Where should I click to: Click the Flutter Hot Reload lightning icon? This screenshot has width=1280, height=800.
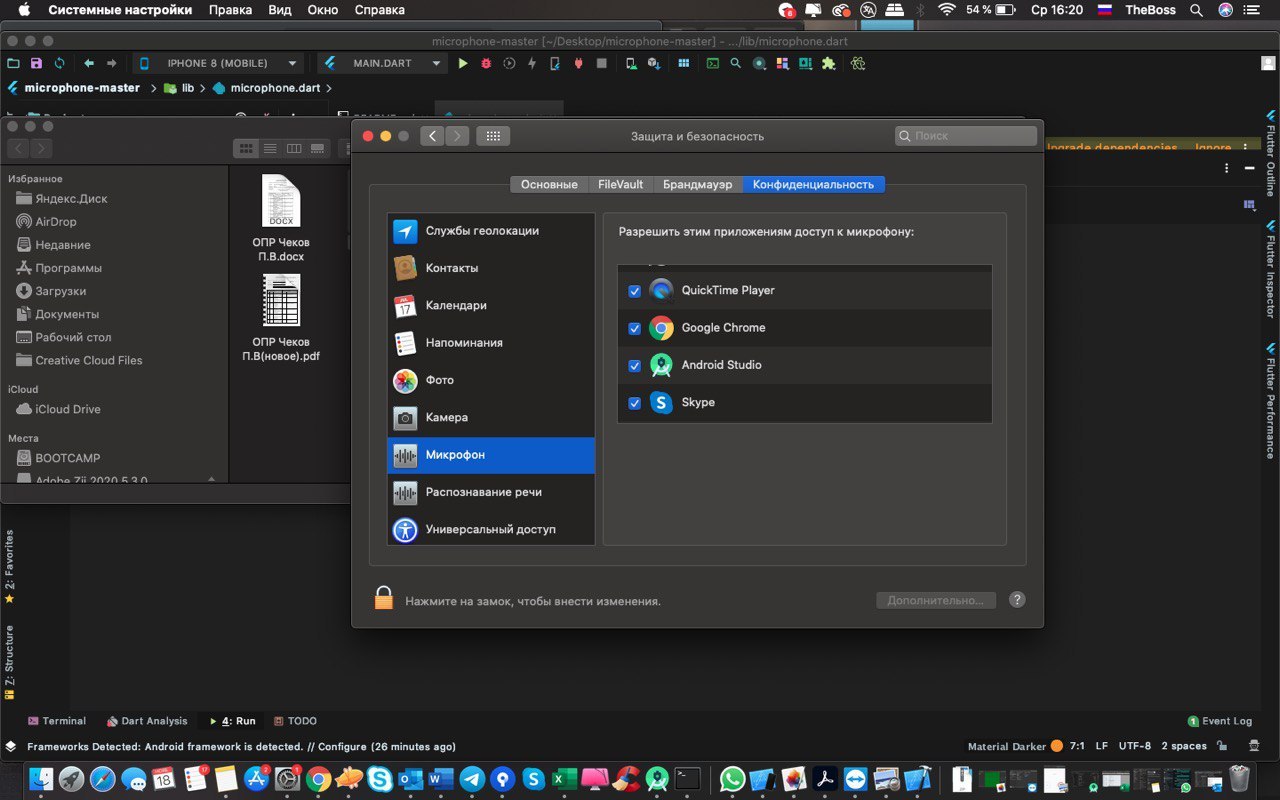[x=532, y=63]
